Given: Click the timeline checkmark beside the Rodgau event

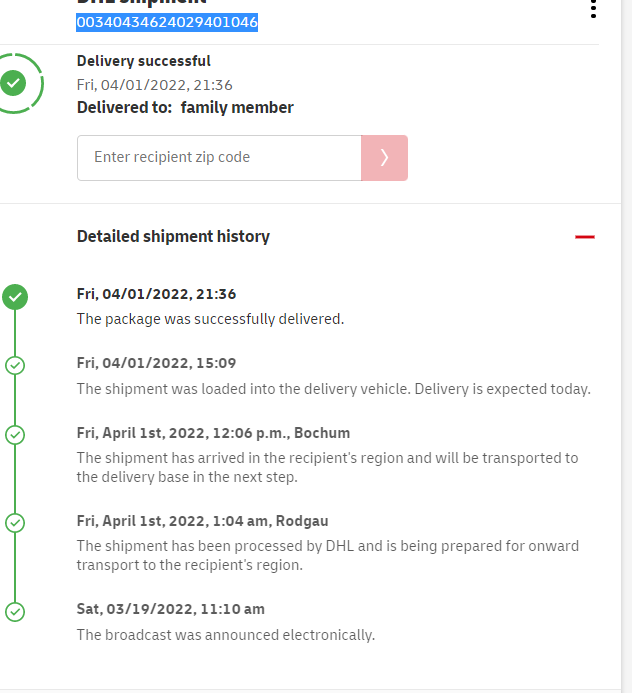Looking at the screenshot, I should pos(15,522).
